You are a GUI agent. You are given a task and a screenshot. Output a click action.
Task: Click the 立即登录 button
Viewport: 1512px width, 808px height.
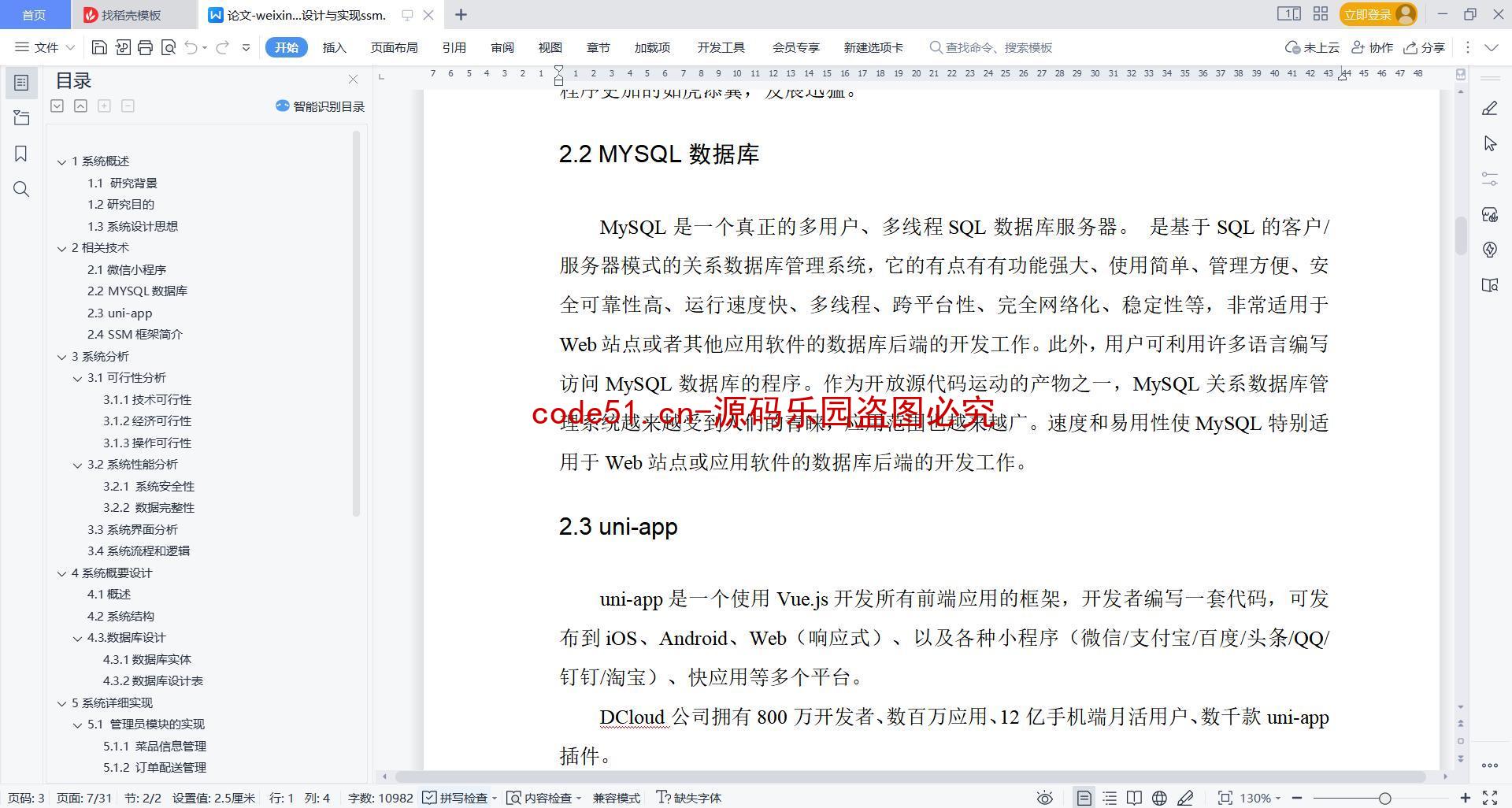(1377, 14)
